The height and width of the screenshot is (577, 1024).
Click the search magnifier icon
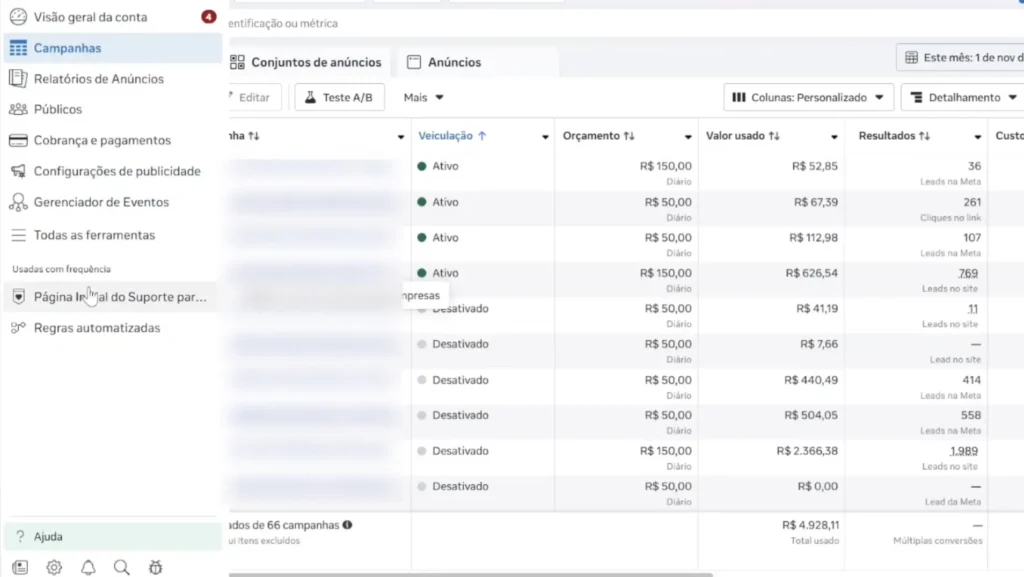pos(121,567)
